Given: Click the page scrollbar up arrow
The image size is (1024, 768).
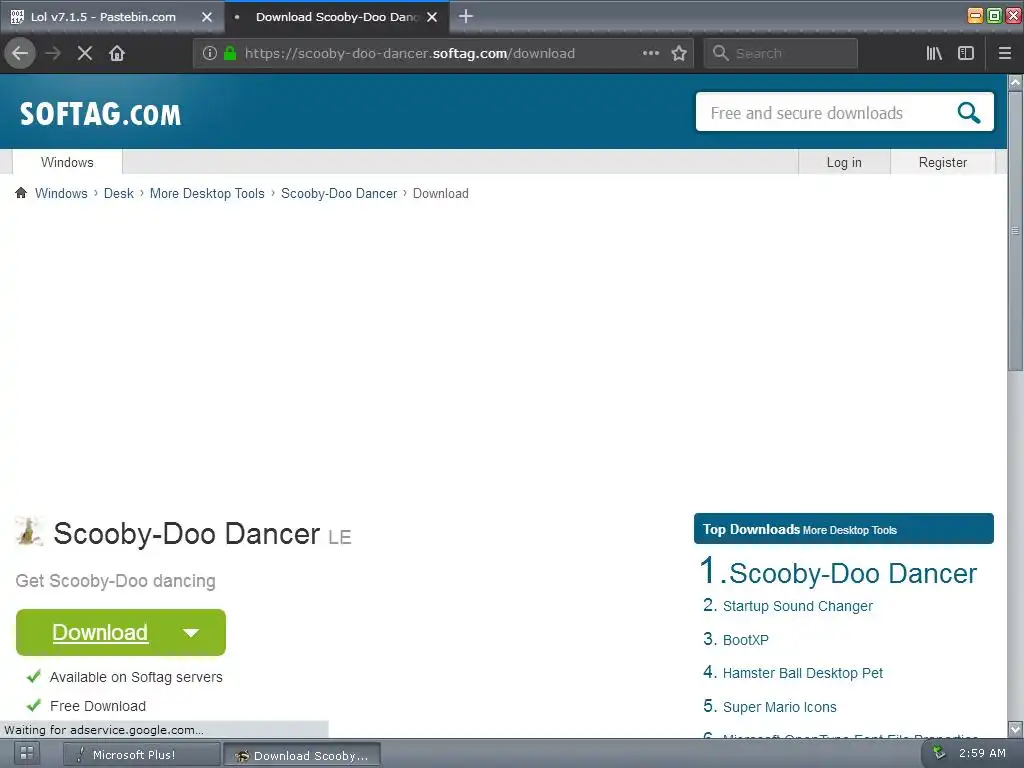Looking at the screenshot, I should (x=1015, y=82).
